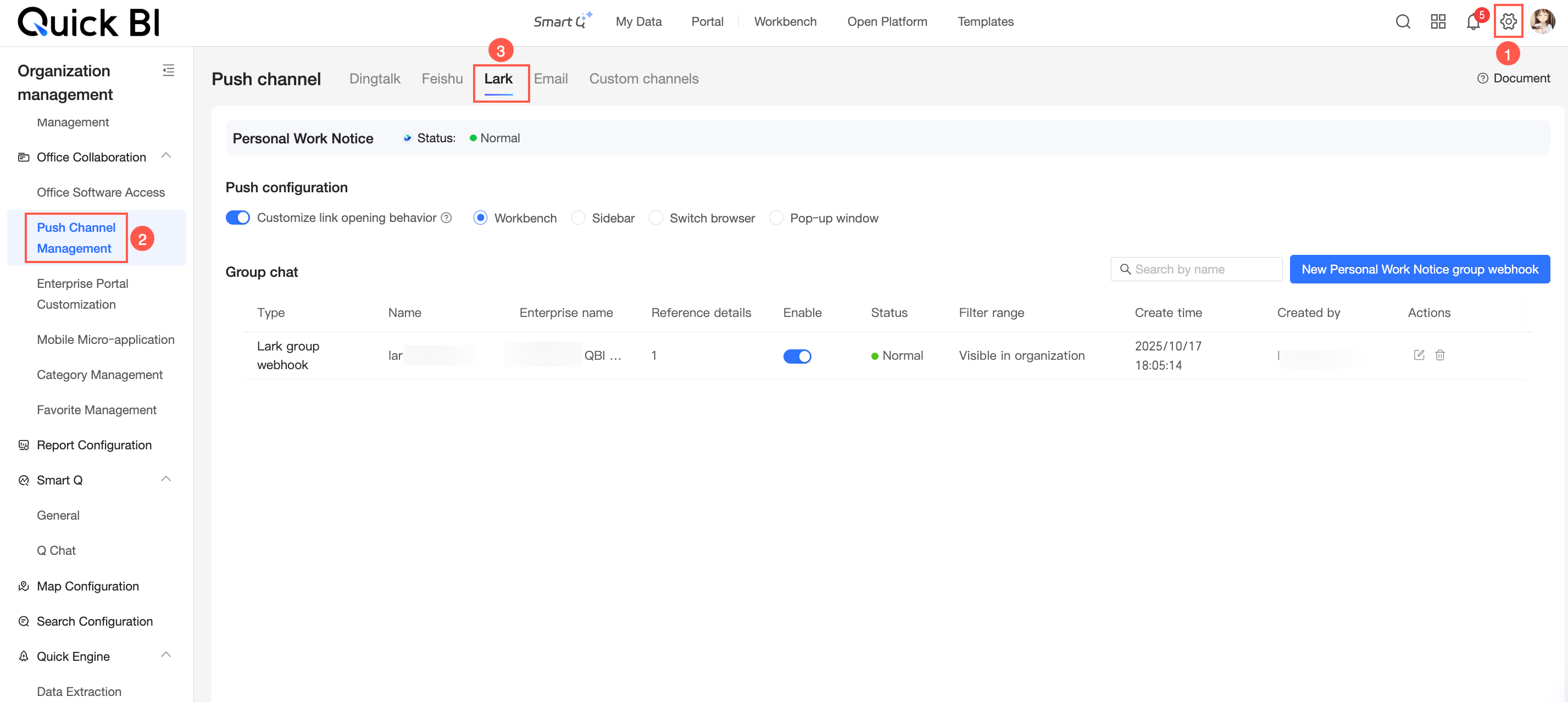Switch to the Email tab
The width and height of the screenshot is (1568, 702).
tap(551, 79)
